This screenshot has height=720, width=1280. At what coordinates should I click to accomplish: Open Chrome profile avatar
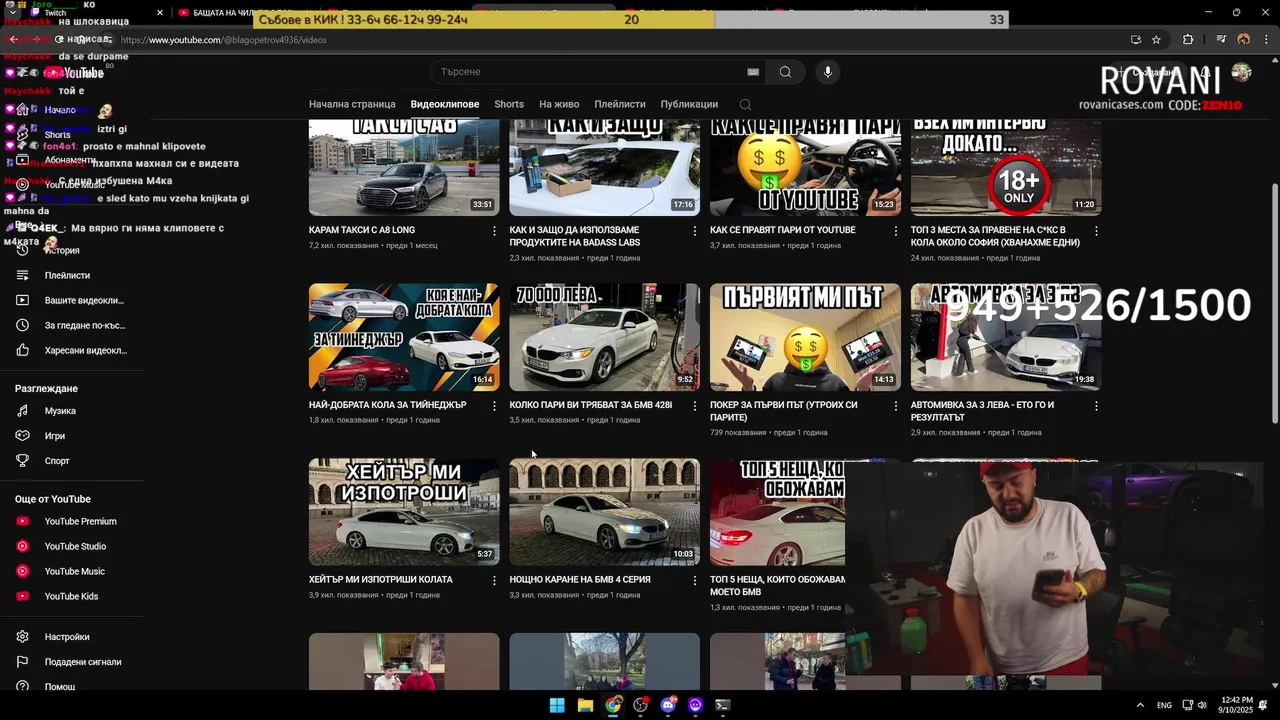[1244, 40]
